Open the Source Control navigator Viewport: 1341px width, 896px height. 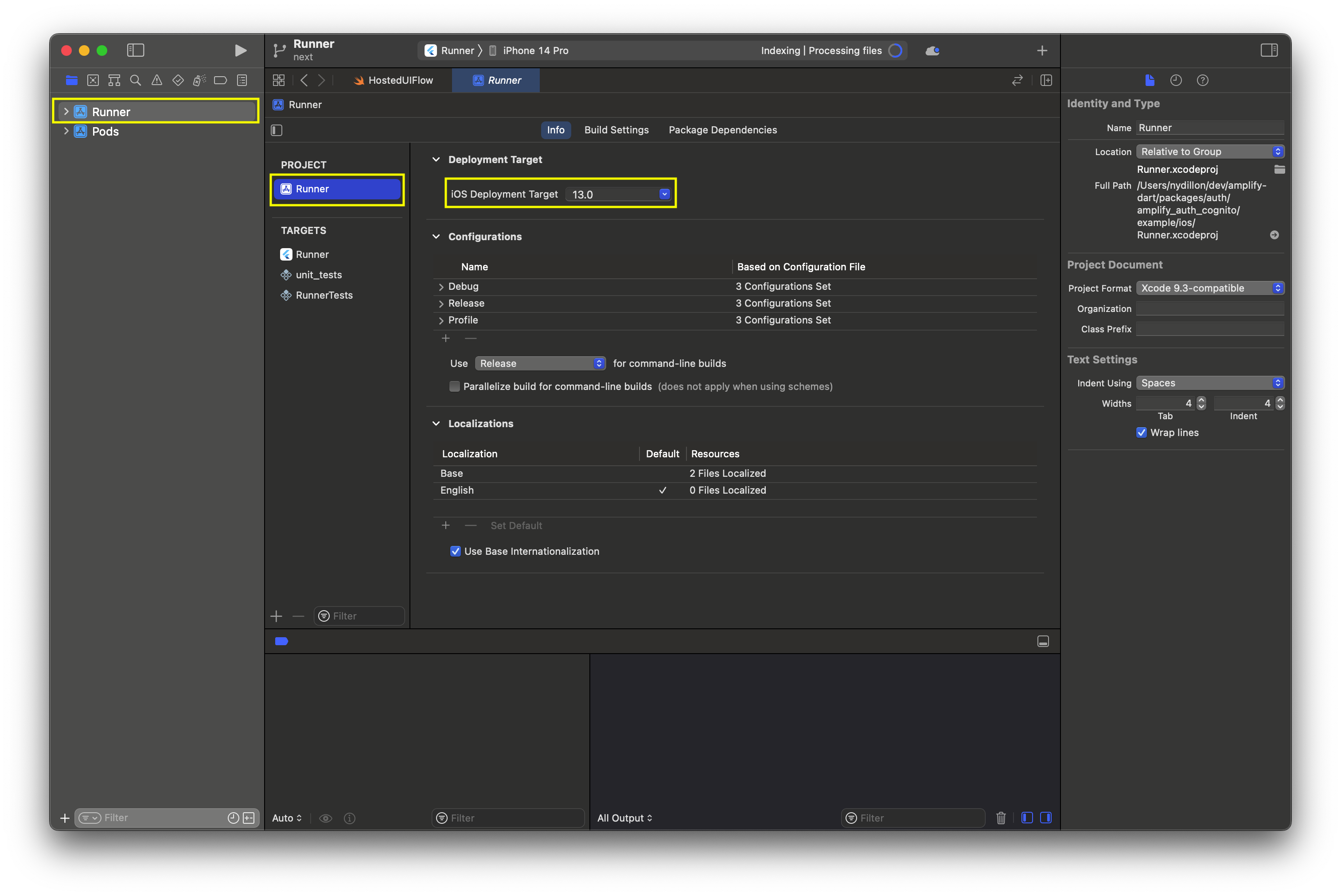93,81
